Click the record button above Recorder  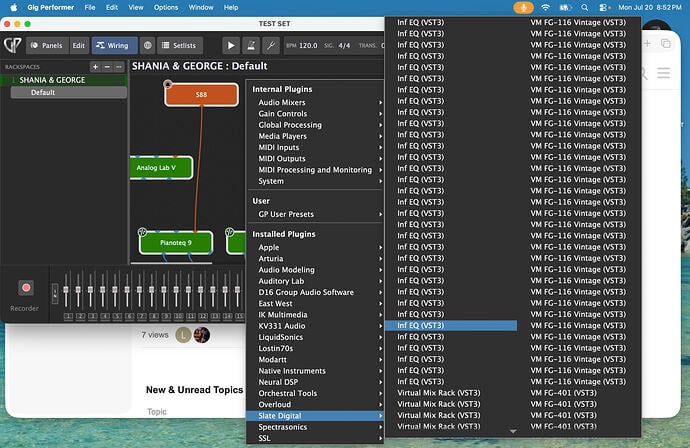tap(26, 288)
